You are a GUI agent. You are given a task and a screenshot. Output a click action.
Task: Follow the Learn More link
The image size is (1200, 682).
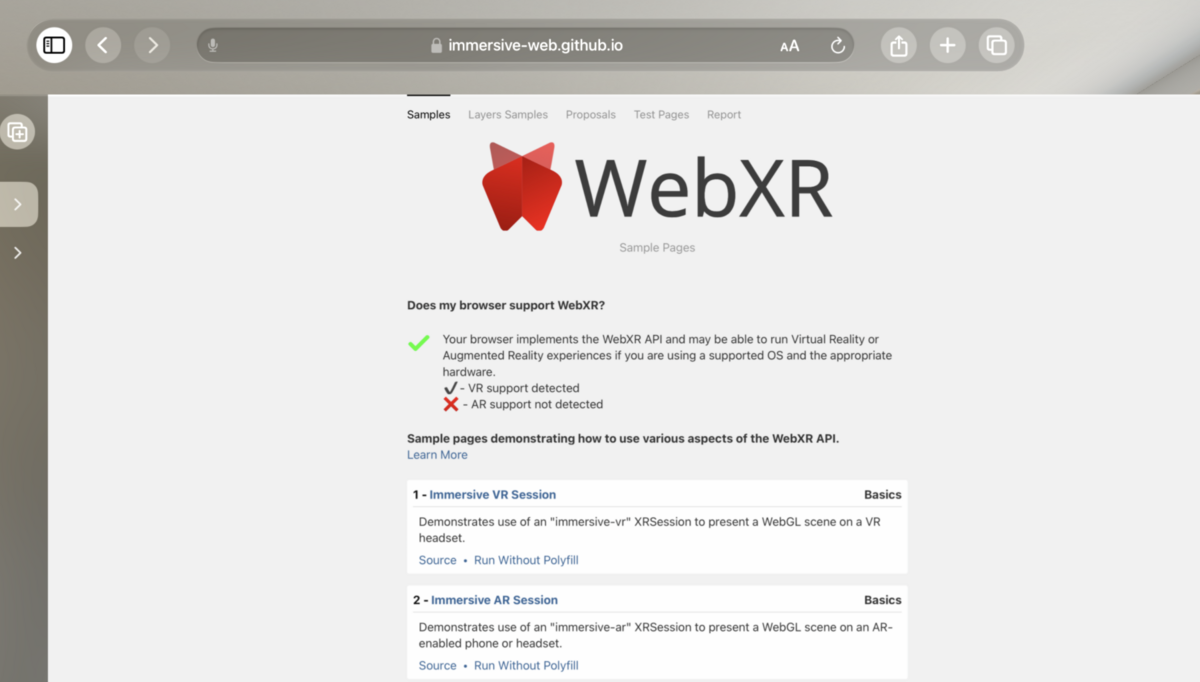click(x=437, y=455)
